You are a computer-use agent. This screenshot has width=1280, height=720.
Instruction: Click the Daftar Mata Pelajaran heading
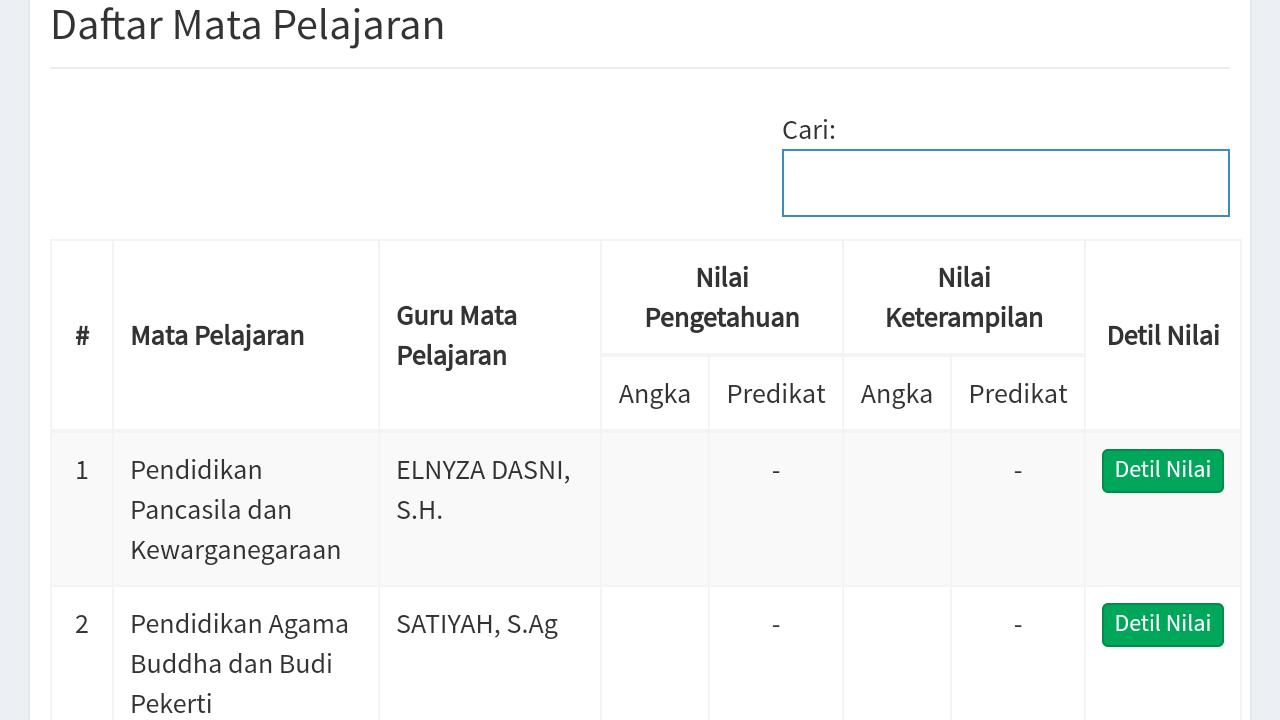247,25
